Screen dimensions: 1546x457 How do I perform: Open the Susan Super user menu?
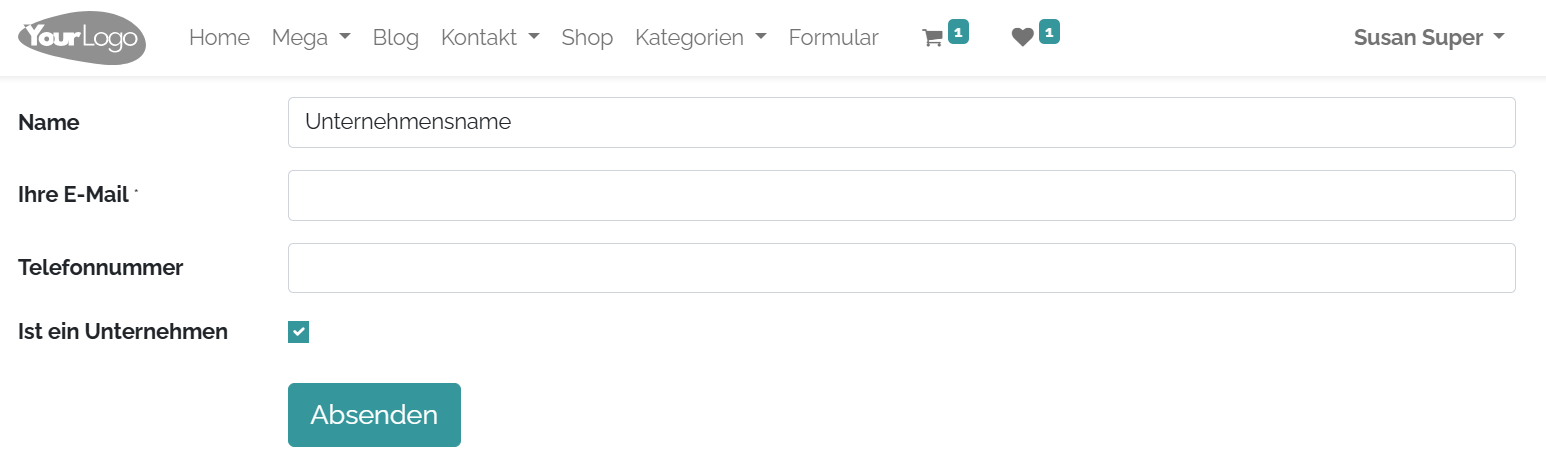[1428, 38]
